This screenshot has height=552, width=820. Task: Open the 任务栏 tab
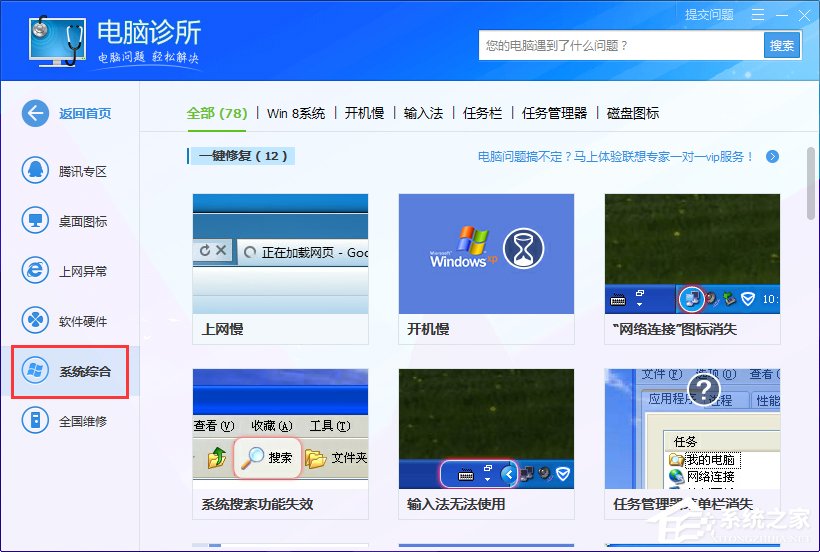[483, 113]
